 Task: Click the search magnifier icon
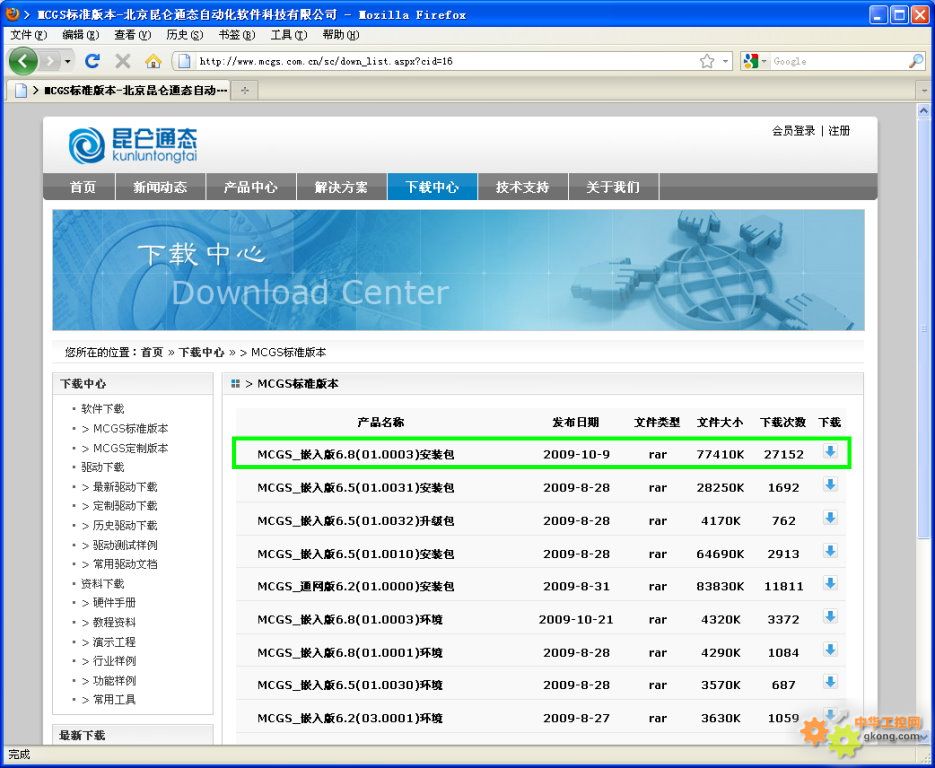(916, 61)
